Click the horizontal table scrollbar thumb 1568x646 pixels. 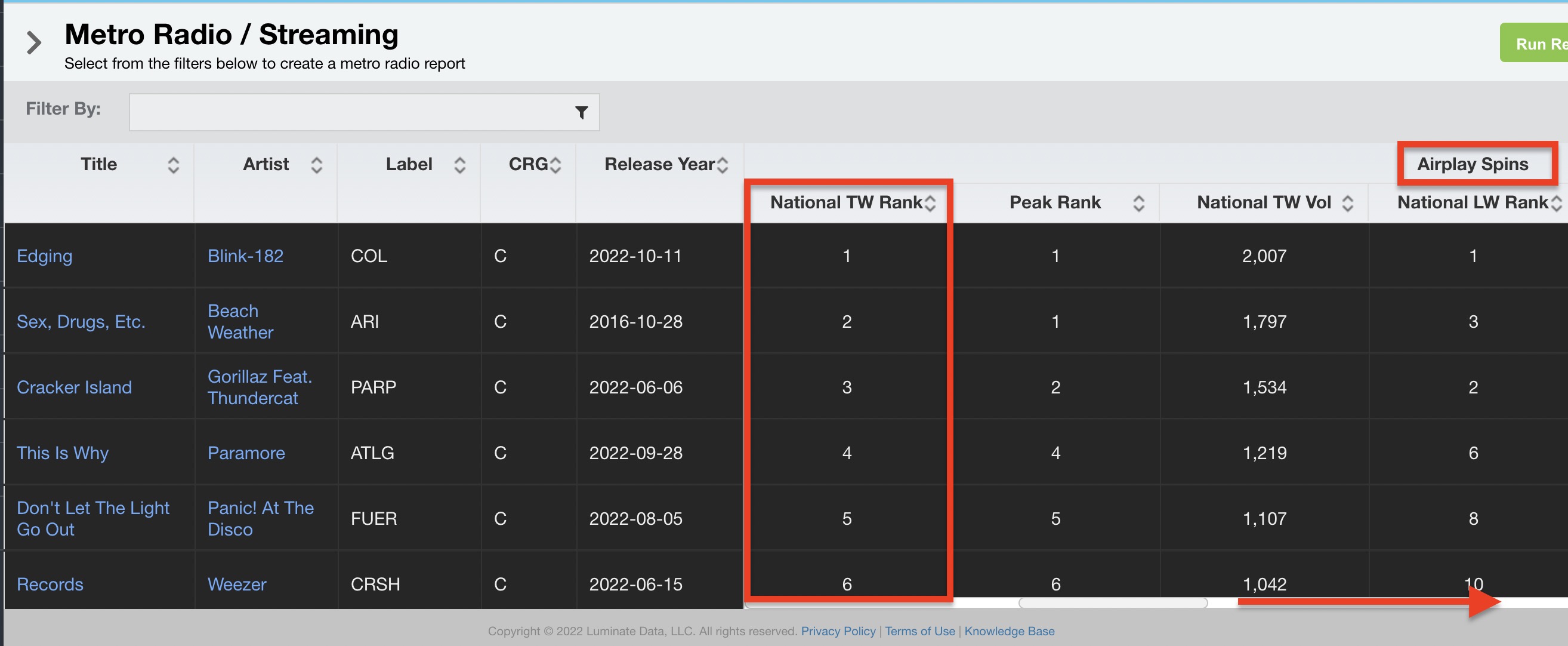(x=1113, y=603)
